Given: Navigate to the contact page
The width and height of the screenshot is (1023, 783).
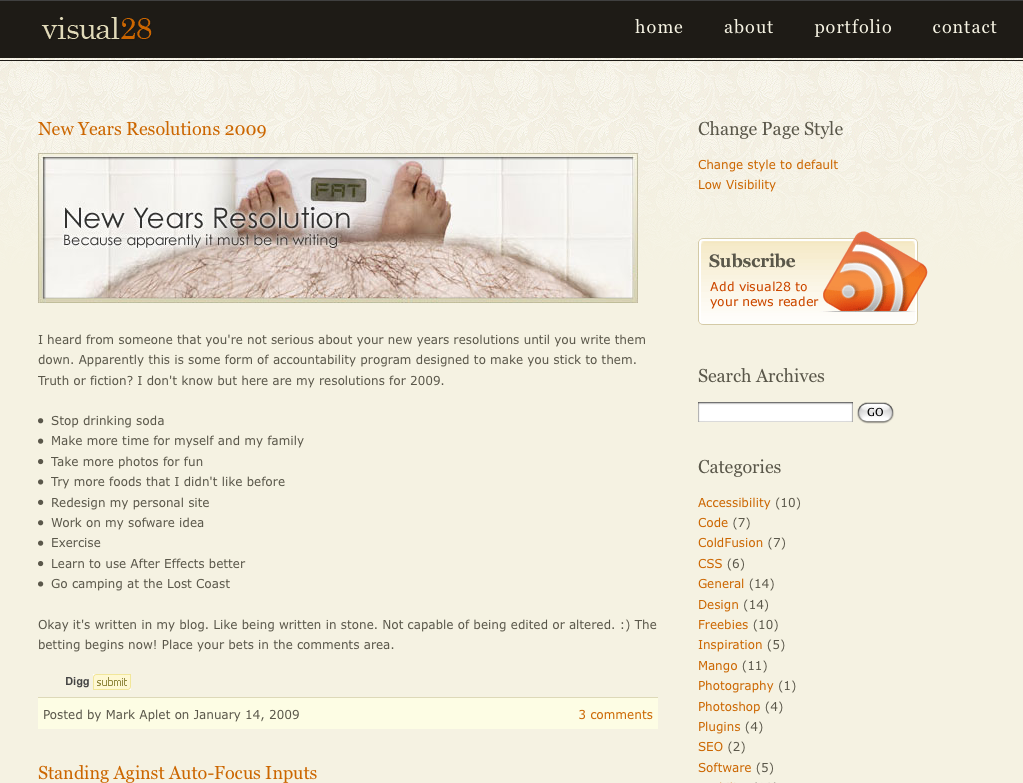Looking at the screenshot, I should coord(964,27).
